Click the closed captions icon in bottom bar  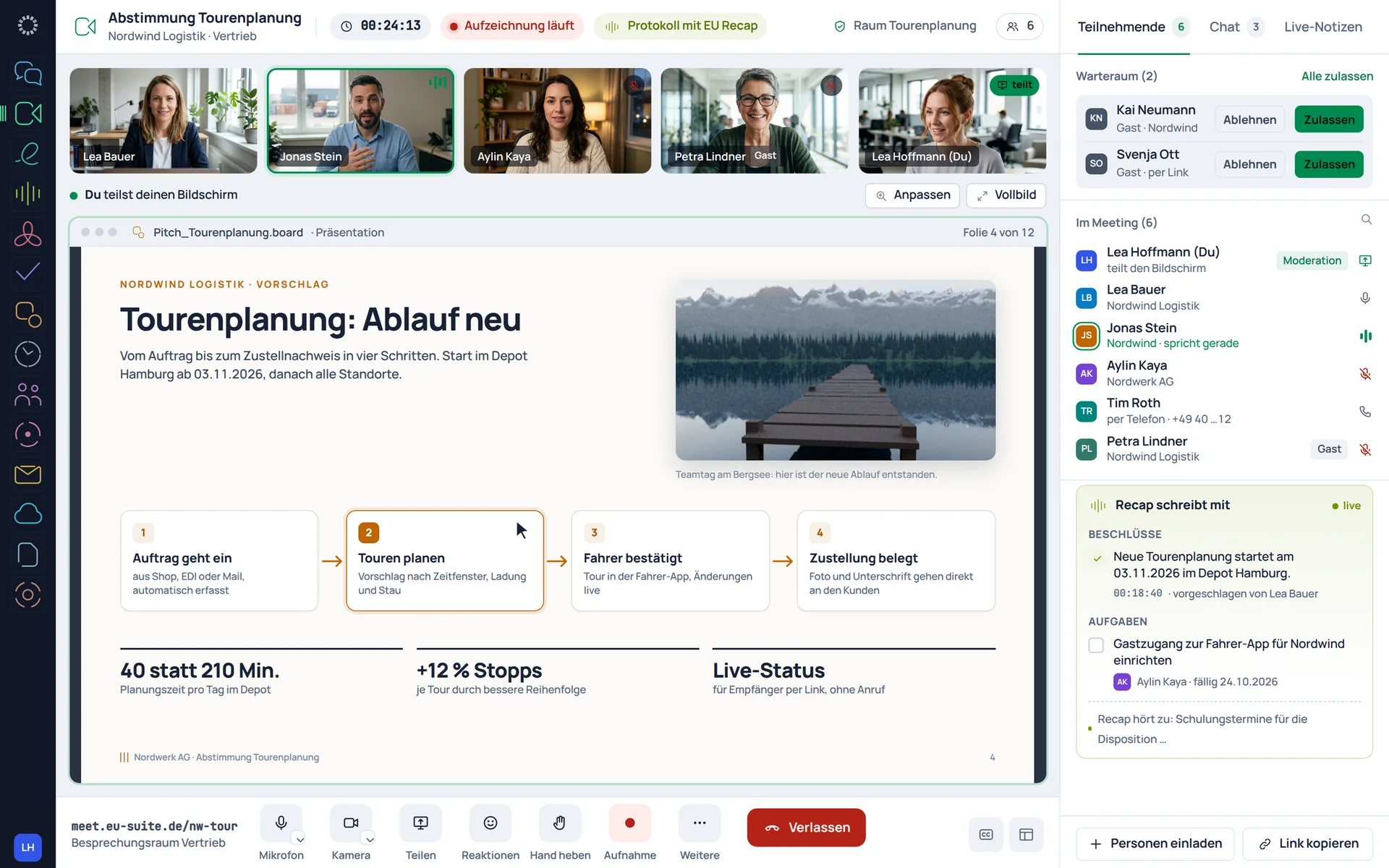985,835
